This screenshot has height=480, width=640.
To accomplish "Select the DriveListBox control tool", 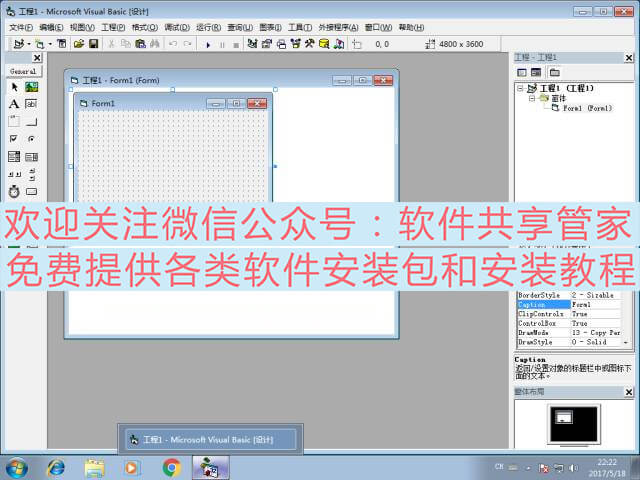I will [x=31, y=191].
